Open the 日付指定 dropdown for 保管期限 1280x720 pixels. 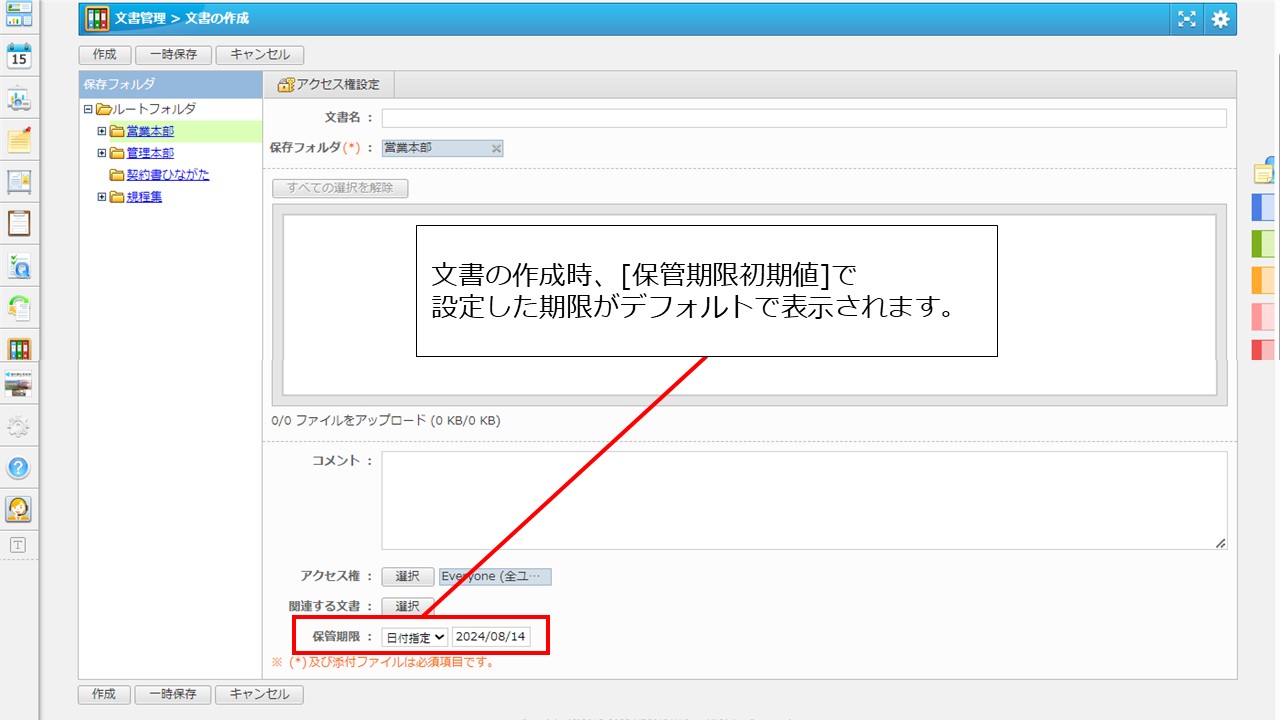(413, 635)
